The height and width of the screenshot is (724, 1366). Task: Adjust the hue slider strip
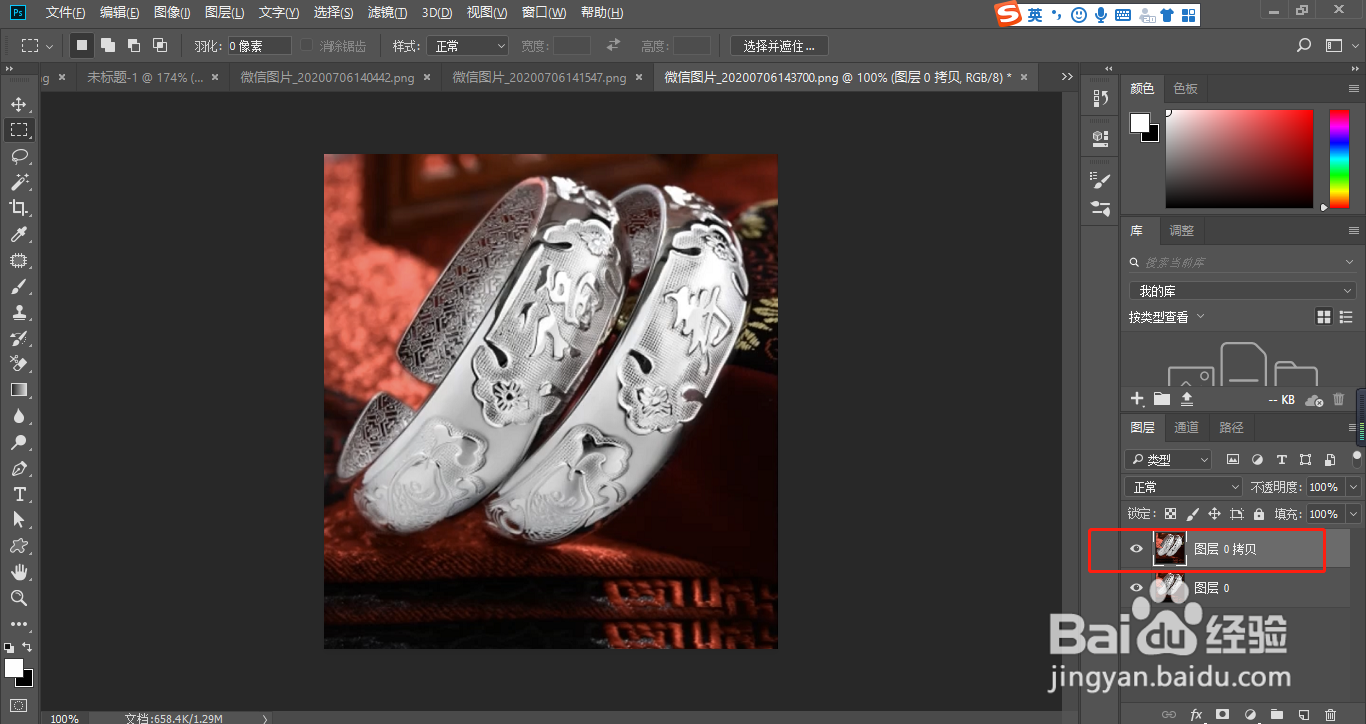(1338, 159)
